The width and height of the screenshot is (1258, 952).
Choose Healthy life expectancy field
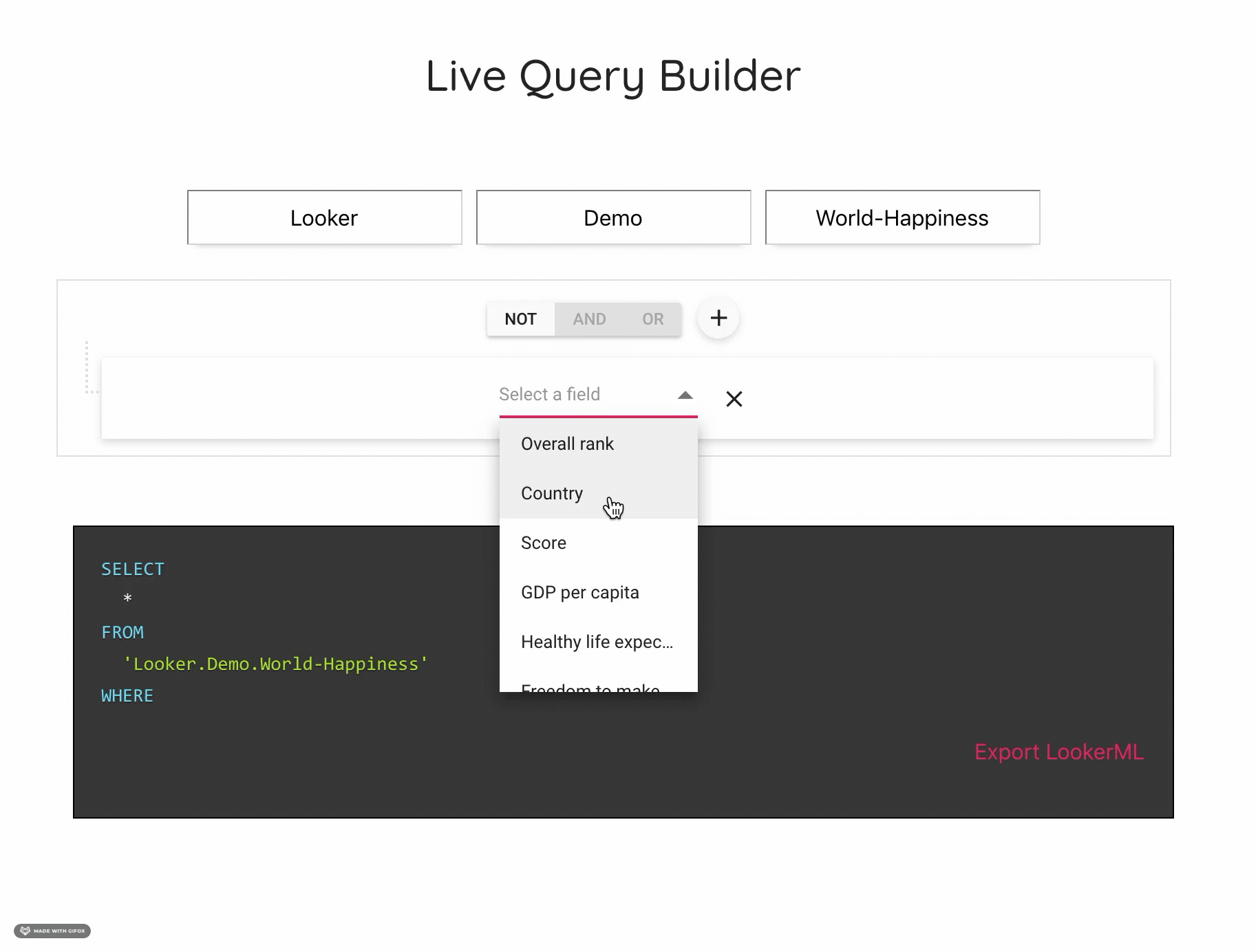[x=598, y=642]
